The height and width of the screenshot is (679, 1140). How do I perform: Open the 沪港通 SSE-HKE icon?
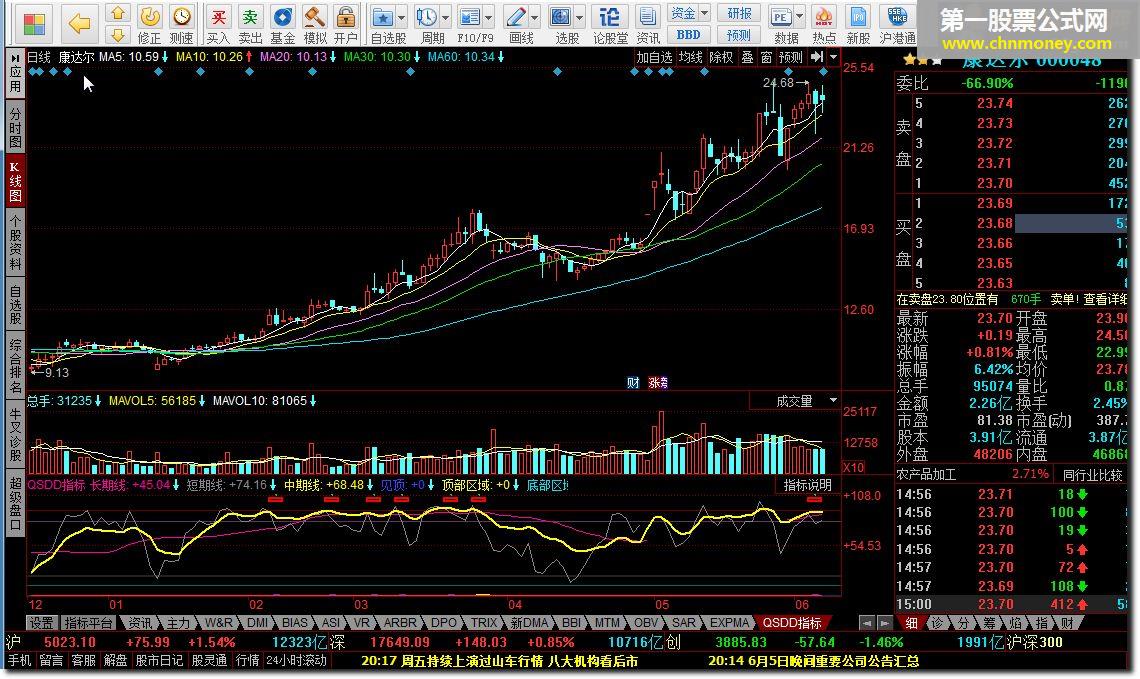(x=898, y=24)
